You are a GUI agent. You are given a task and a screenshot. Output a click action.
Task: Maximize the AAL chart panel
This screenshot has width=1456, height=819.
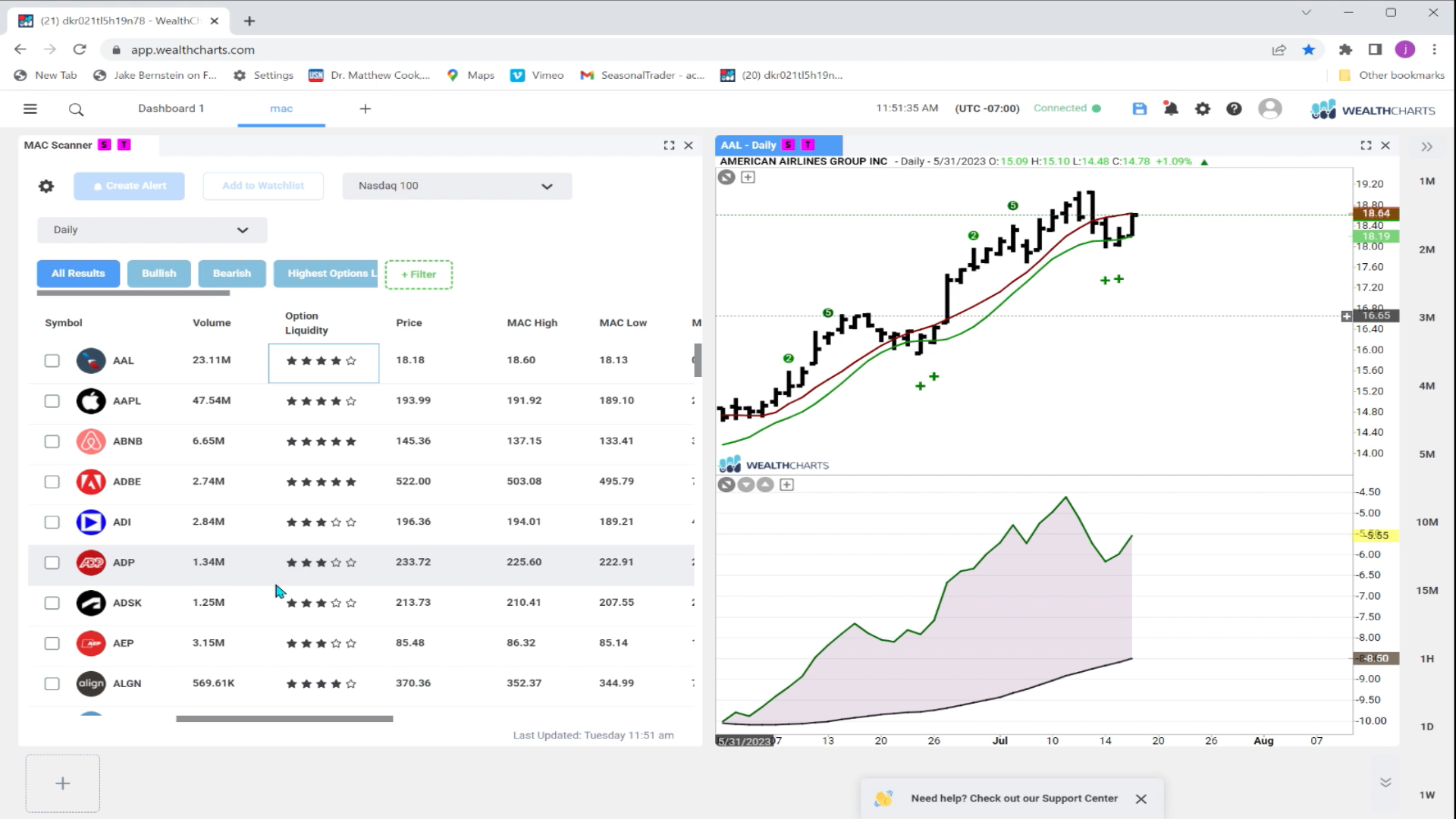pos(1366,146)
